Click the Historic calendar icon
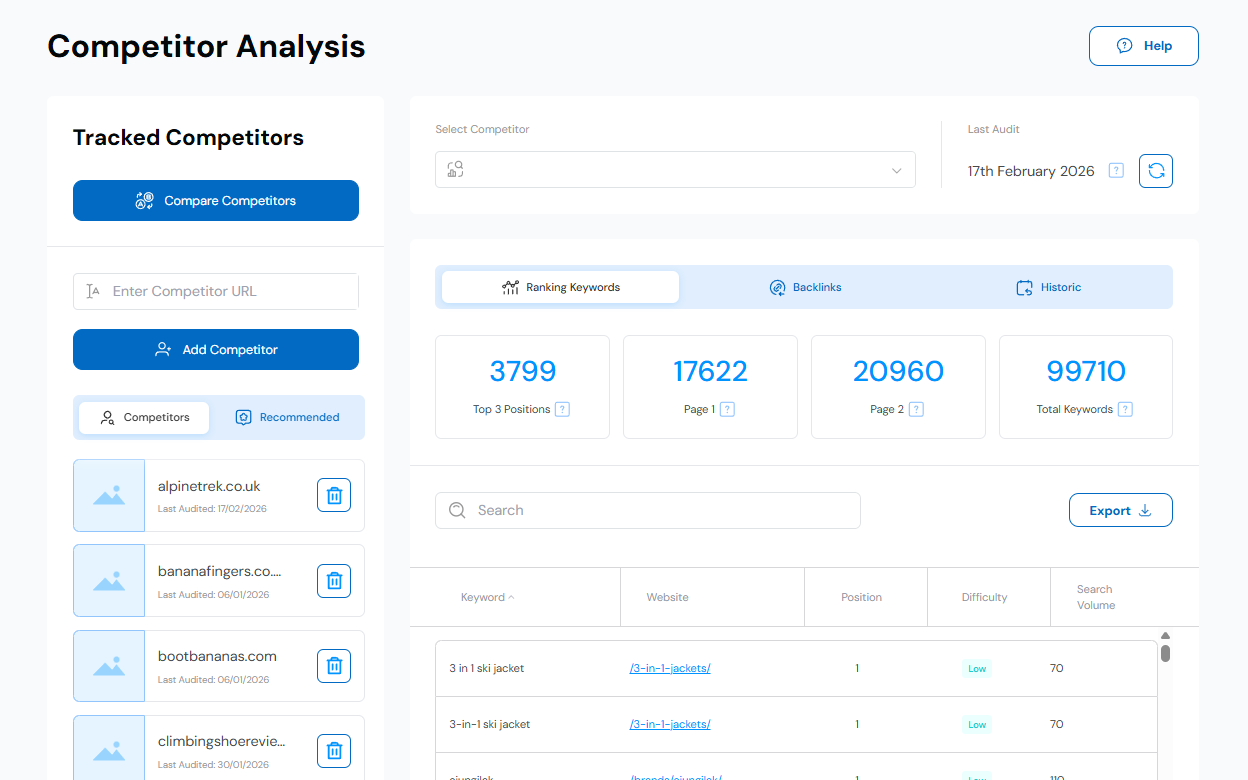1248x780 pixels. [1024, 287]
